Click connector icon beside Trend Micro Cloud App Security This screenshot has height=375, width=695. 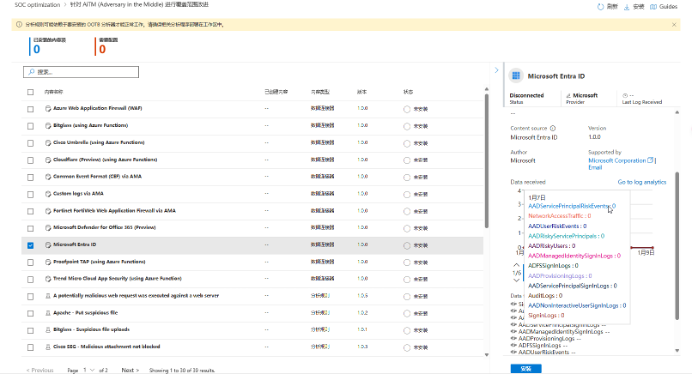pyautogui.click(x=48, y=279)
